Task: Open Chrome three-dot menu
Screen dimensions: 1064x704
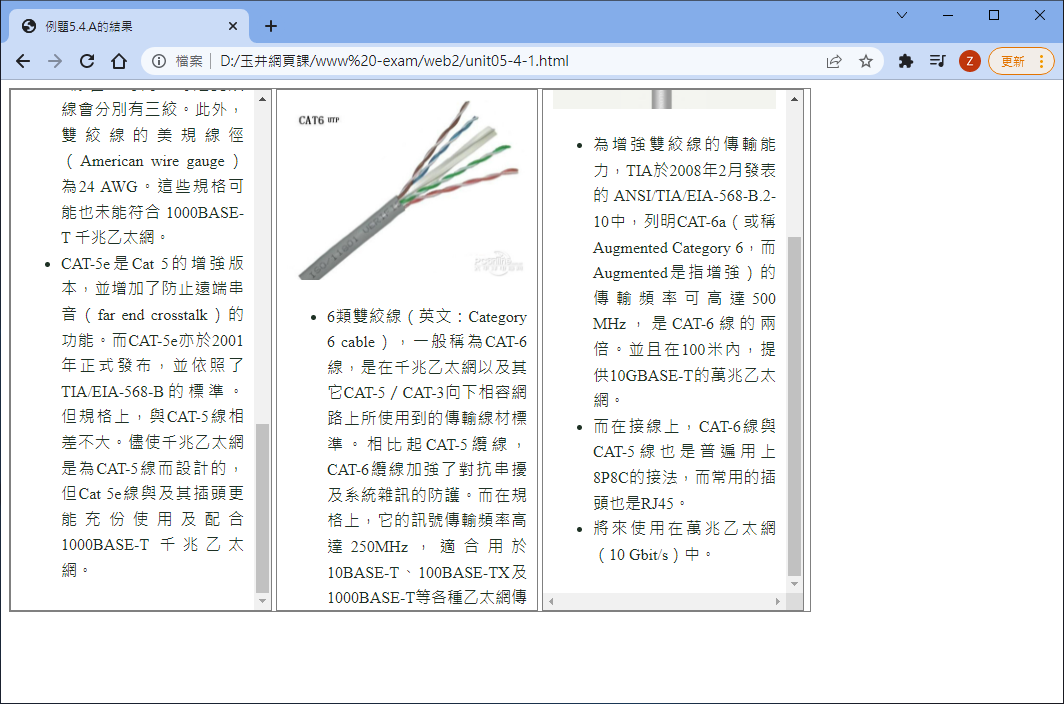Action: pyautogui.click(x=1044, y=61)
